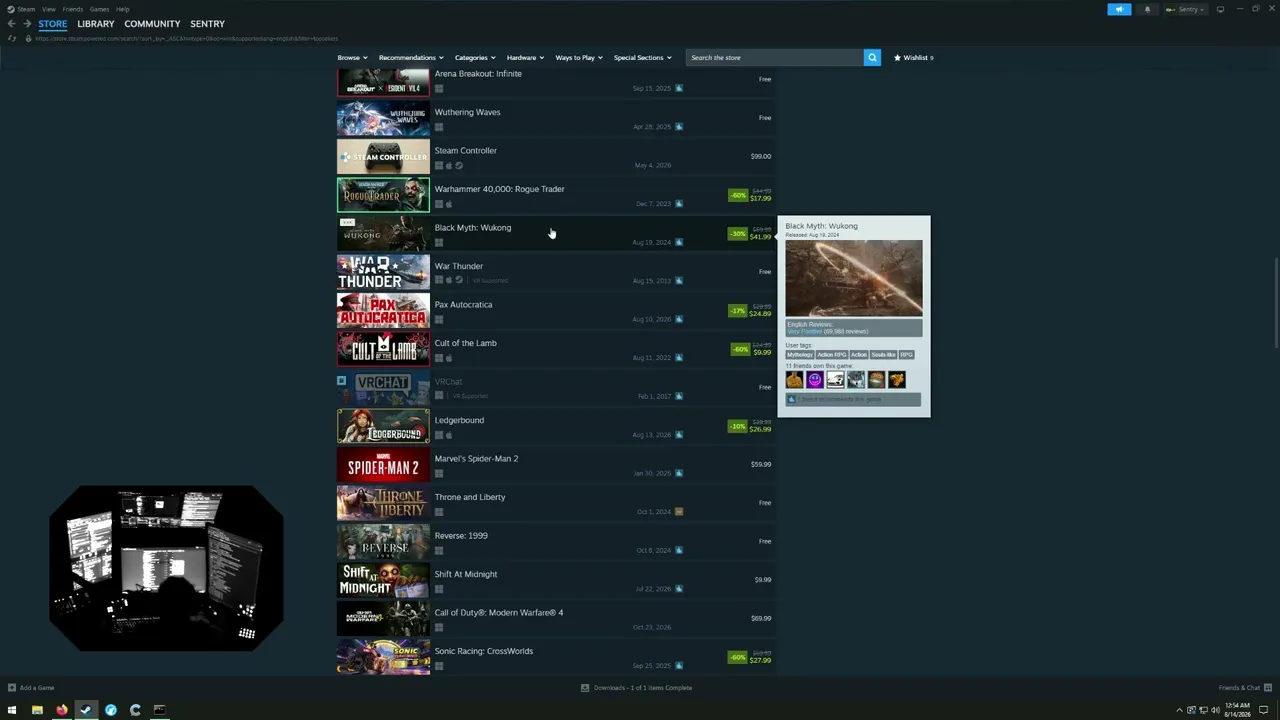Go forward with the Steam forward arrow

click(x=28, y=24)
